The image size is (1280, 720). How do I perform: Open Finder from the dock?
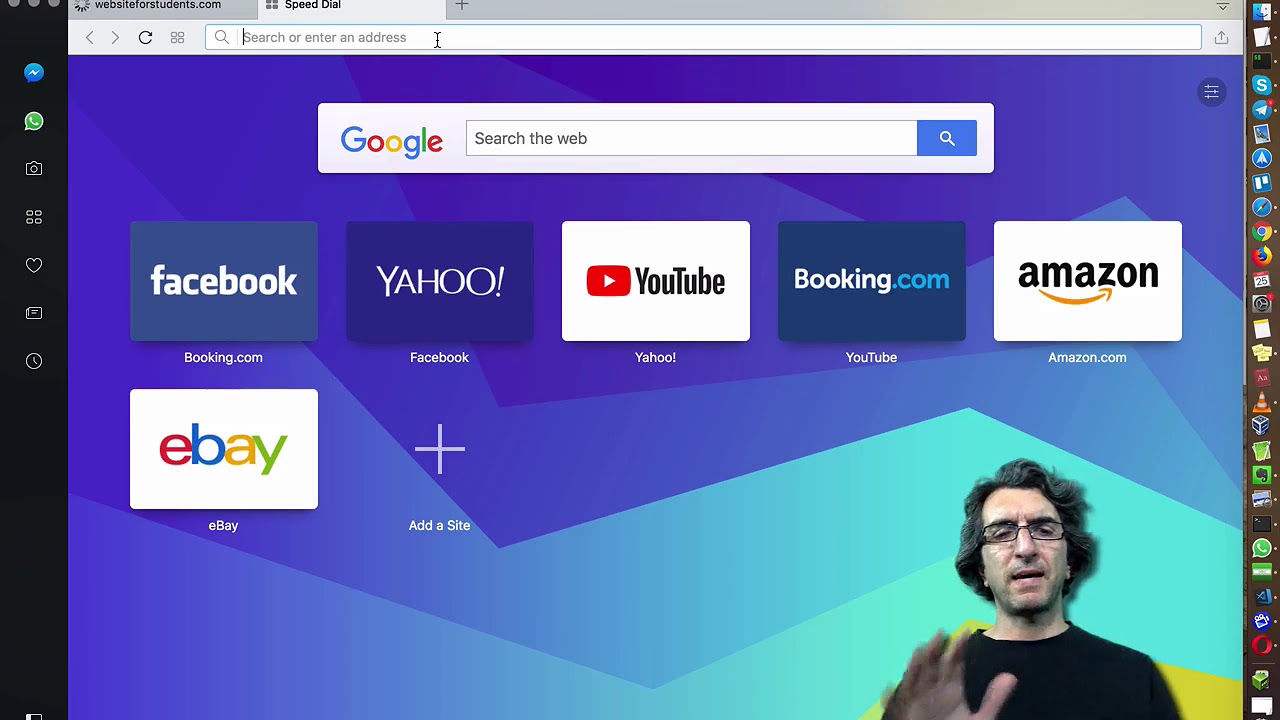coord(1262,12)
